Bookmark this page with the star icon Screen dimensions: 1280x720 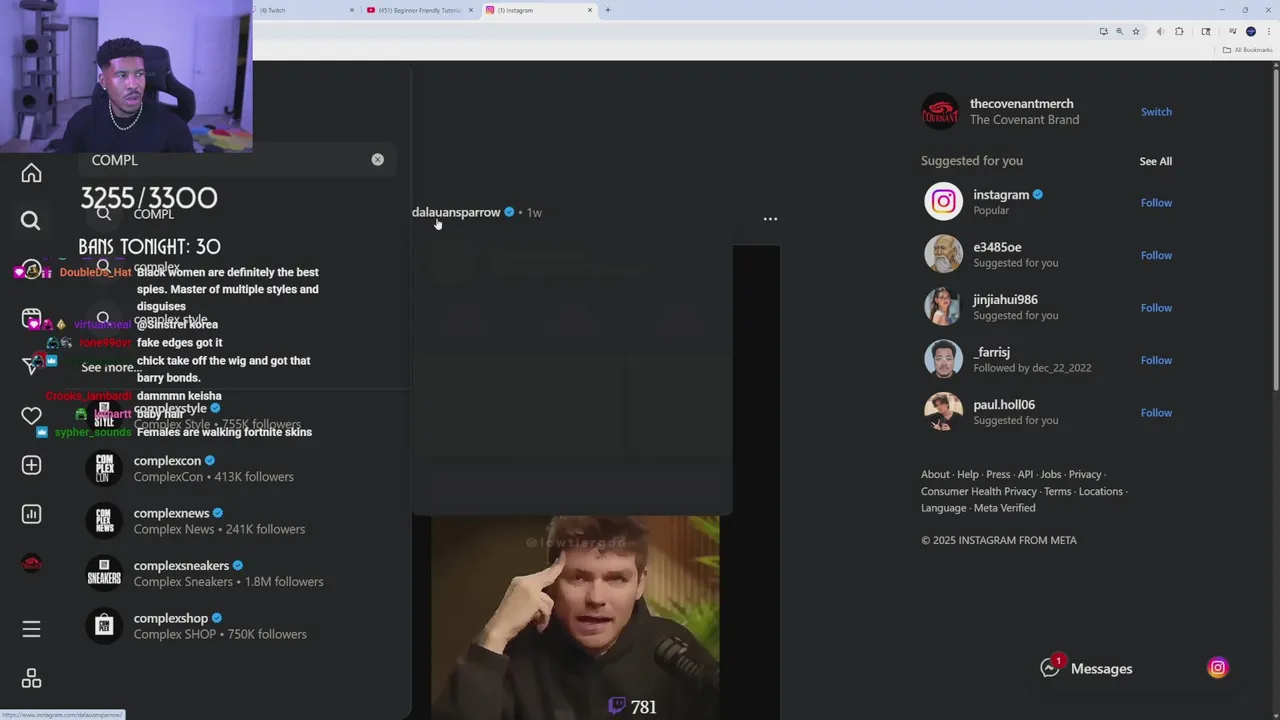[1136, 32]
